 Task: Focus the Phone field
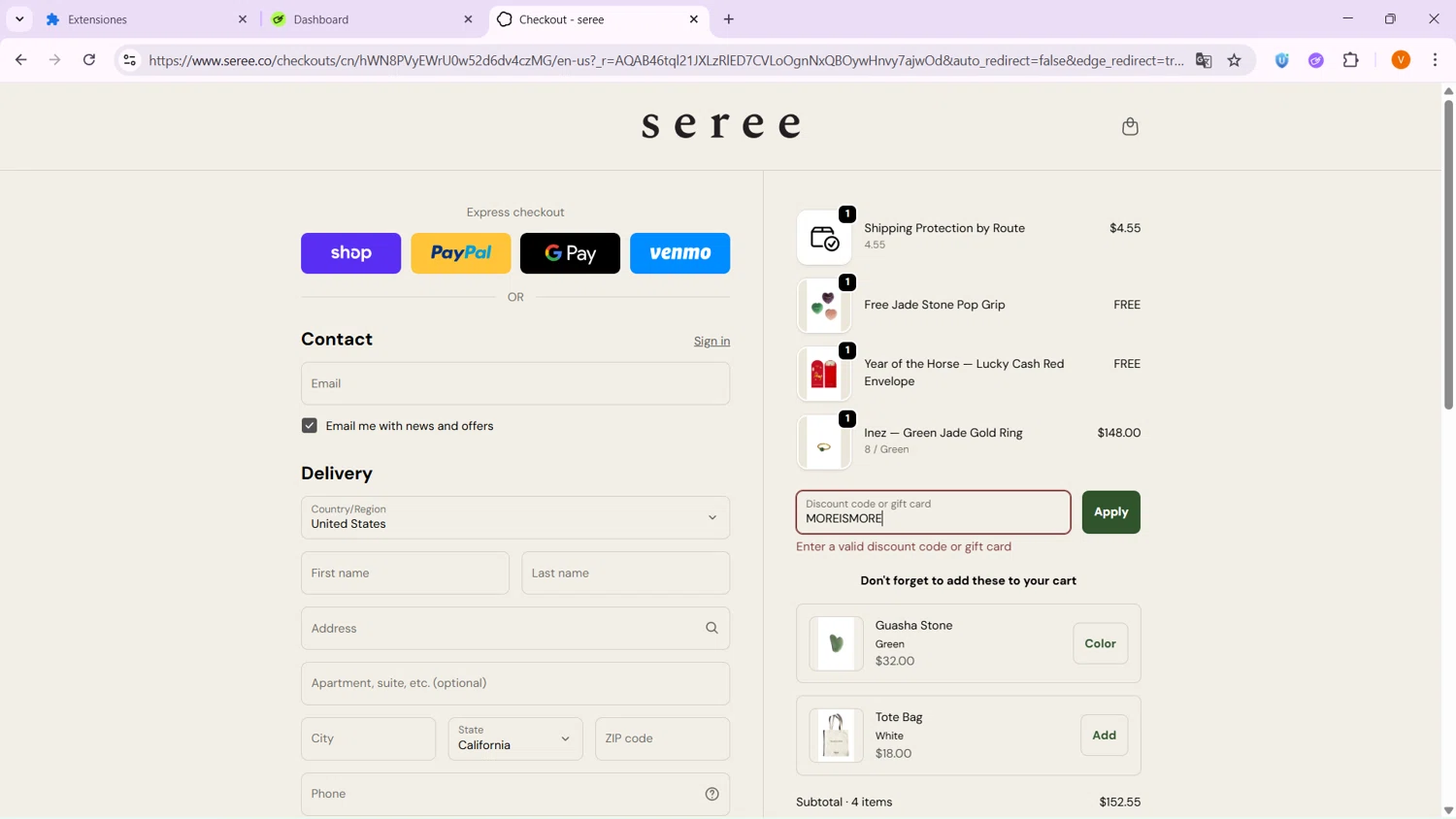[515, 794]
